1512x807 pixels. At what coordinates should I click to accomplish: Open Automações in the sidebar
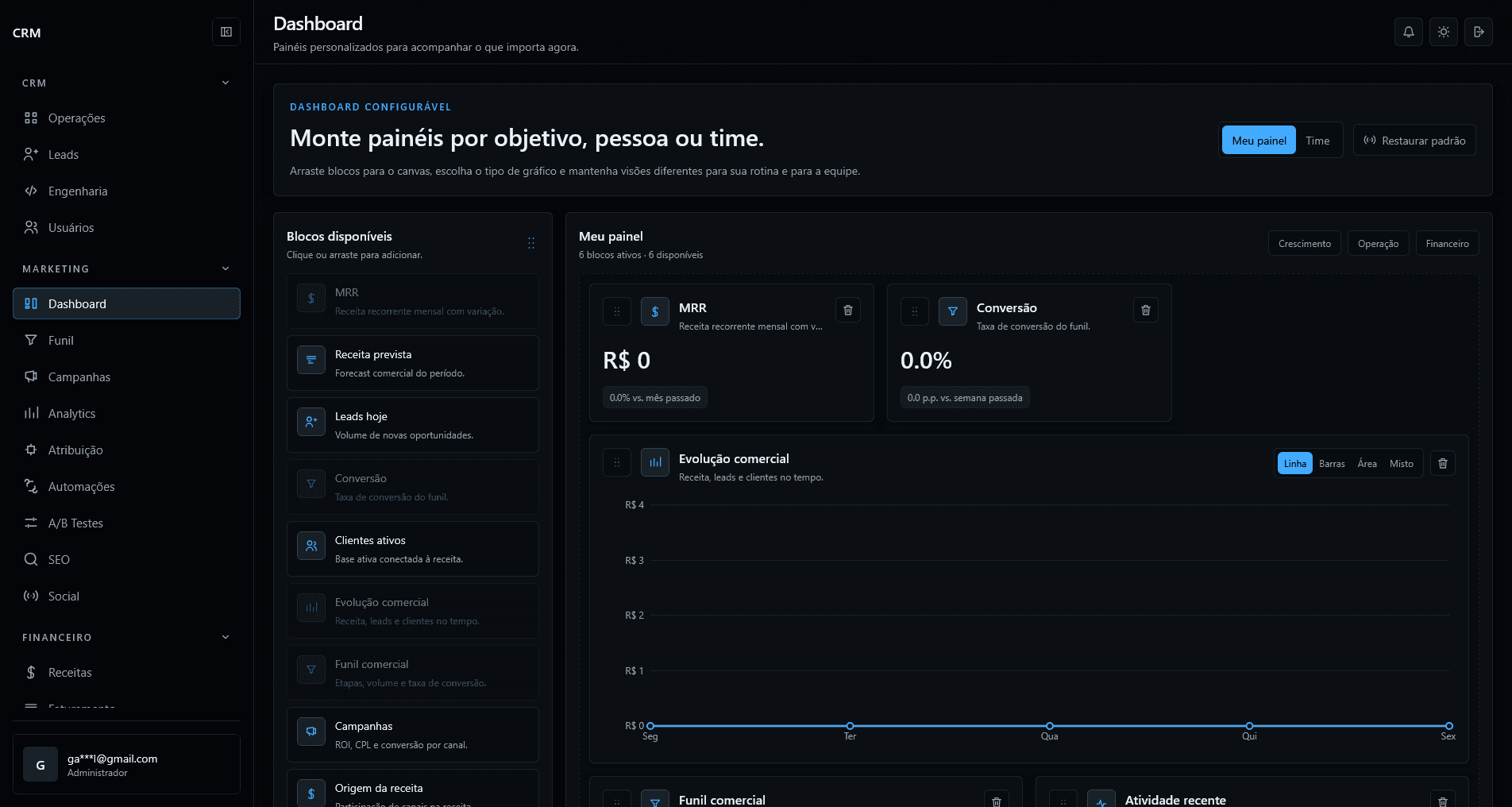[126, 486]
